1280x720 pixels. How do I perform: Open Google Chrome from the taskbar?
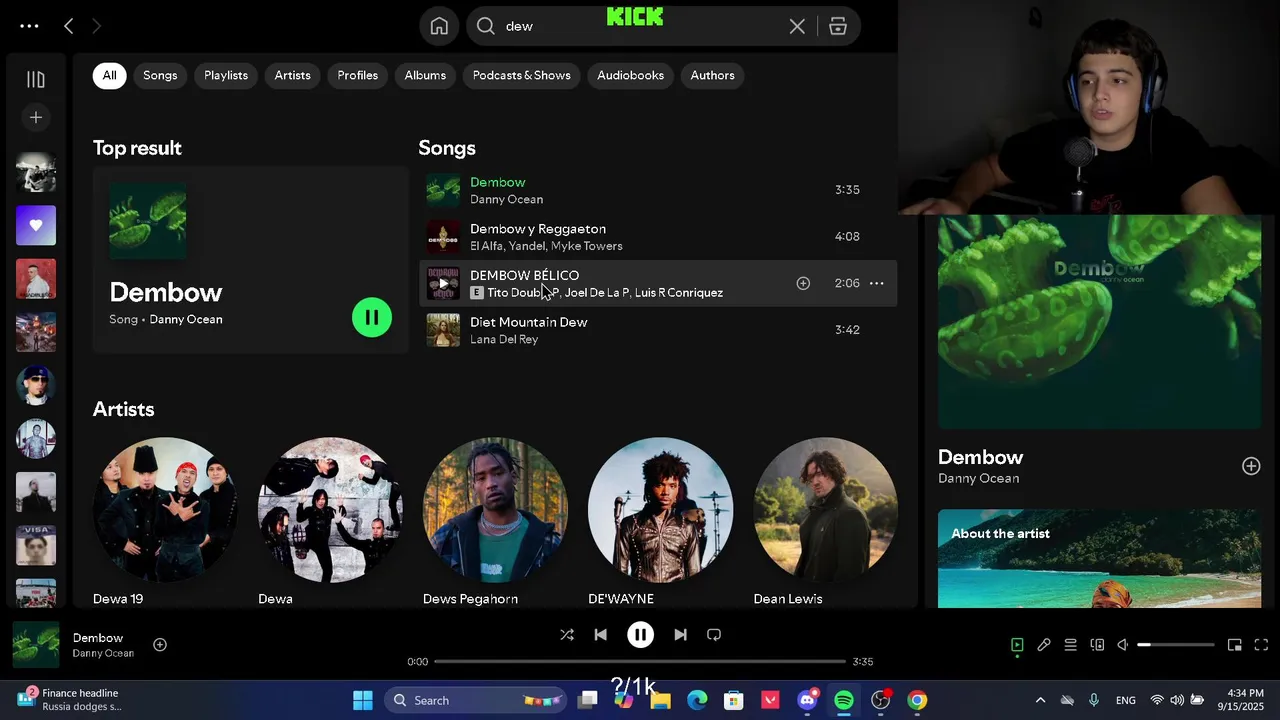coord(917,700)
